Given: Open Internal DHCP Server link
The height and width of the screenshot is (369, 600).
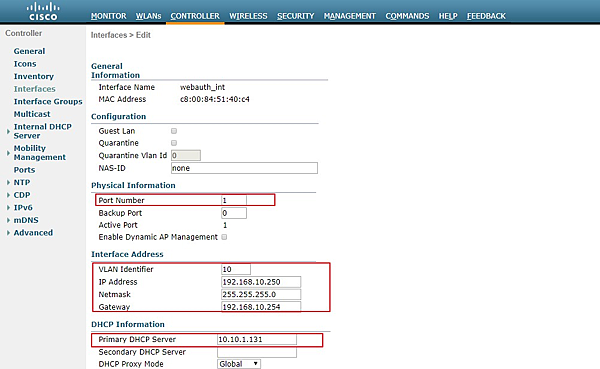Looking at the screenshot, I should pos(42,131).
